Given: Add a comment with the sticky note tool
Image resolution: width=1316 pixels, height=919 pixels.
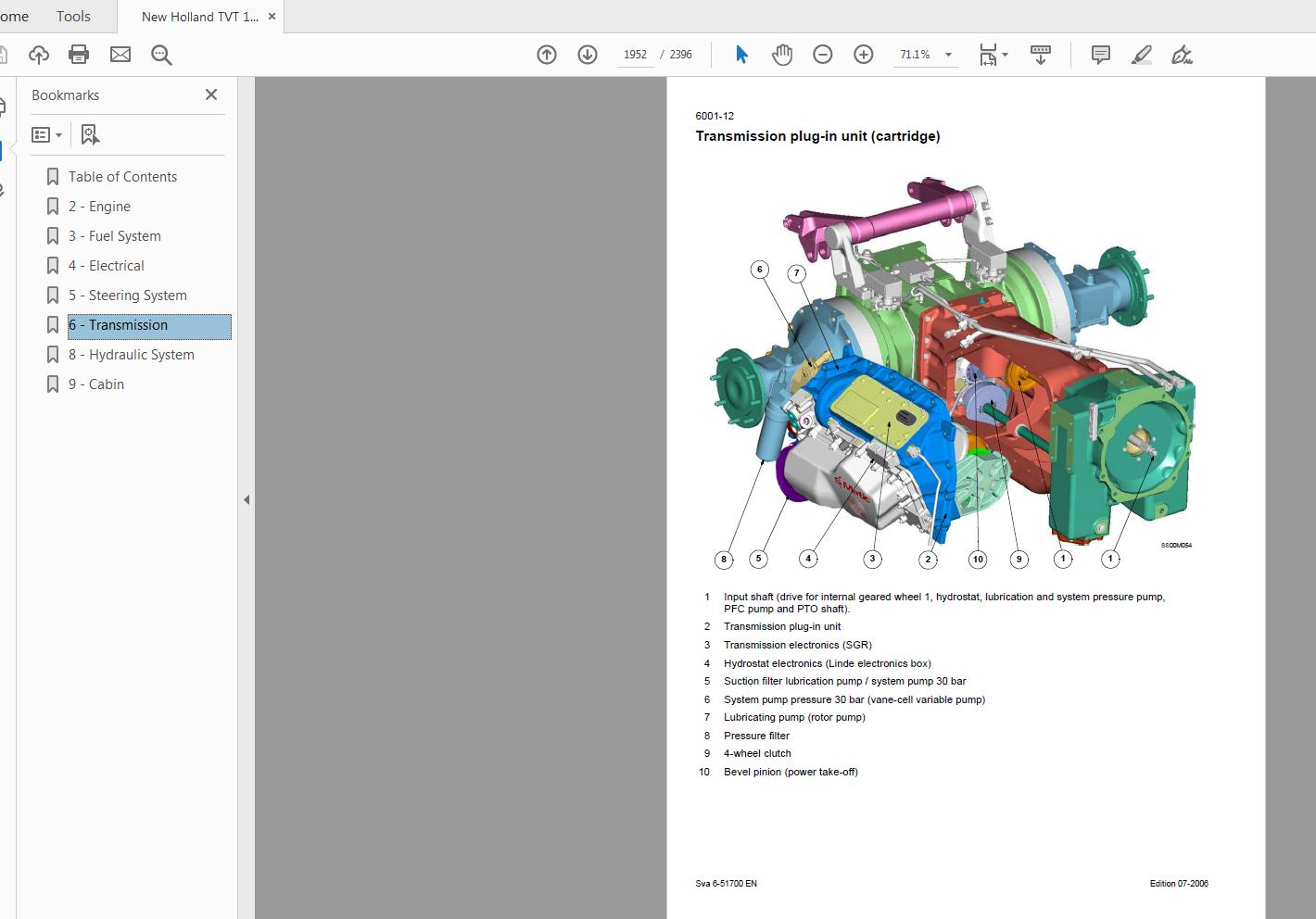Looking at the screenshot, I should (1101, 55).
